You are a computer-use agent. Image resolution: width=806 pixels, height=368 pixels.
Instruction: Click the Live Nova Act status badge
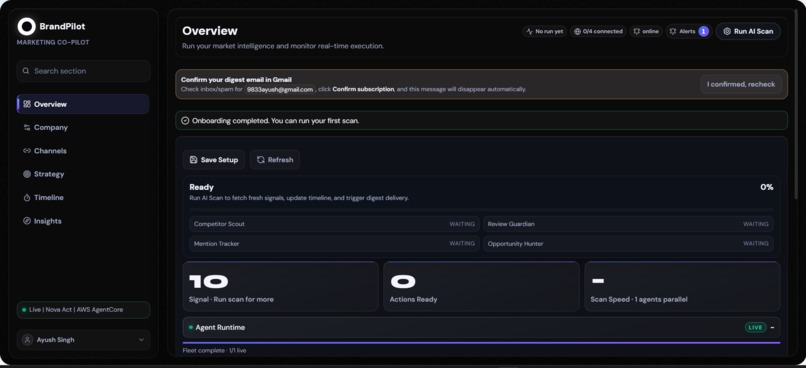pos(83,310)
